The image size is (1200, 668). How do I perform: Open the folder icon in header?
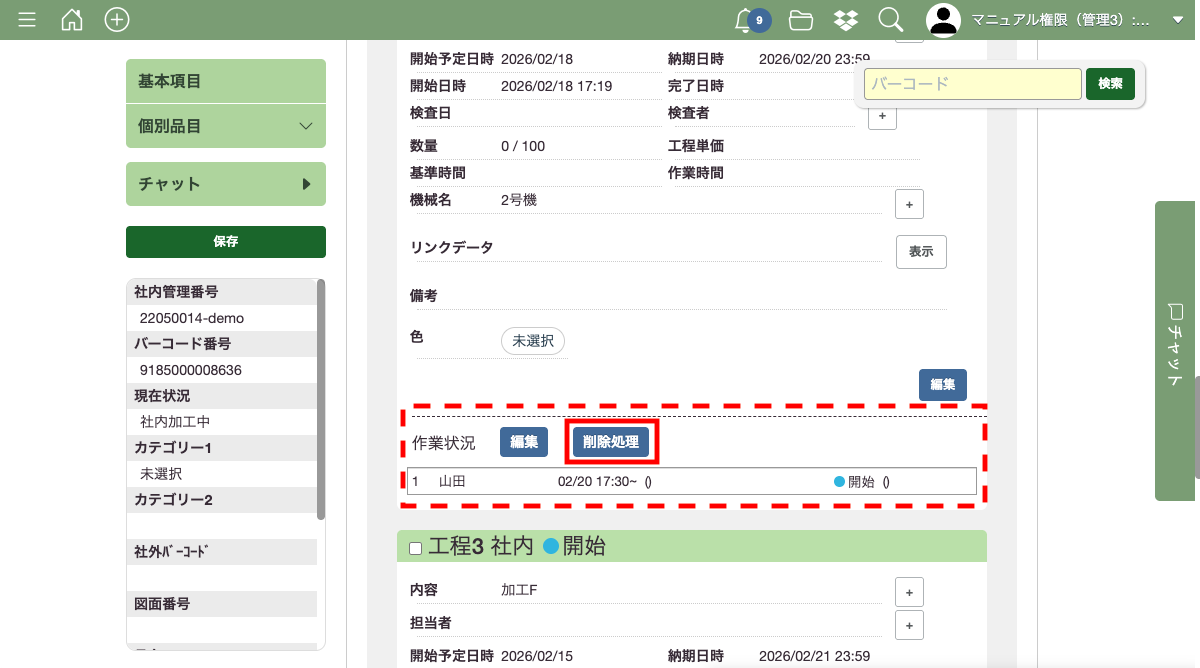coord(800,20)
